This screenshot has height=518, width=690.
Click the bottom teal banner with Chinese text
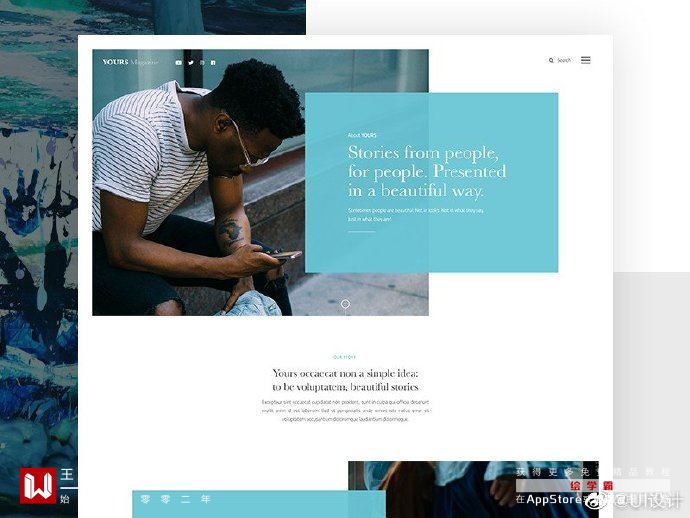(x=259, y=504)
